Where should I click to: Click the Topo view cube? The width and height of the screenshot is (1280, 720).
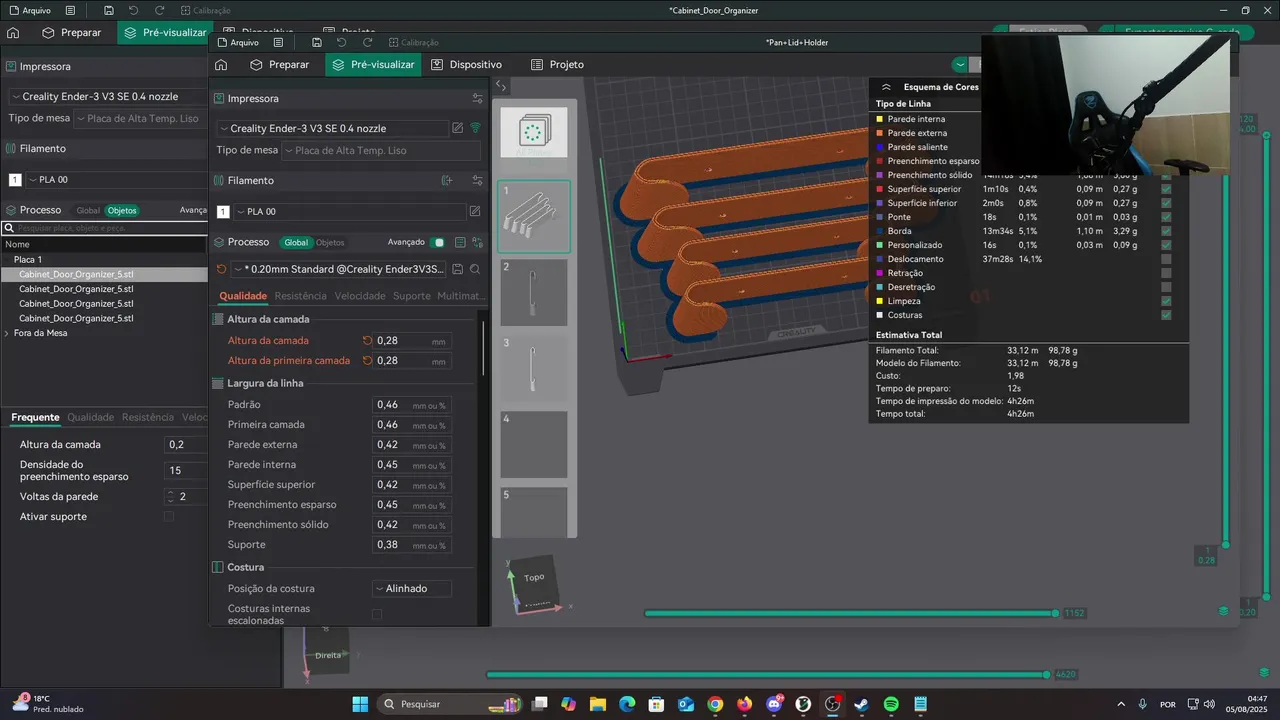coord(534,578)
